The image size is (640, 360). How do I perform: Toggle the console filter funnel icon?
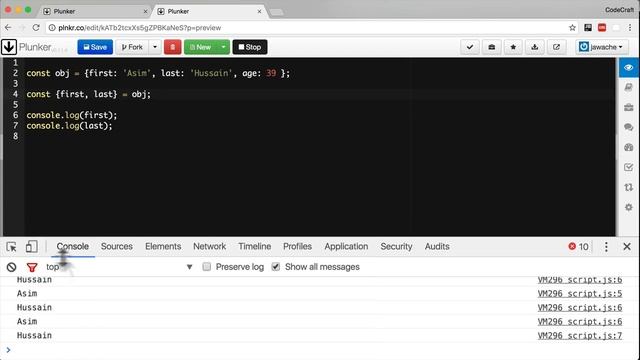coord(32,267)
